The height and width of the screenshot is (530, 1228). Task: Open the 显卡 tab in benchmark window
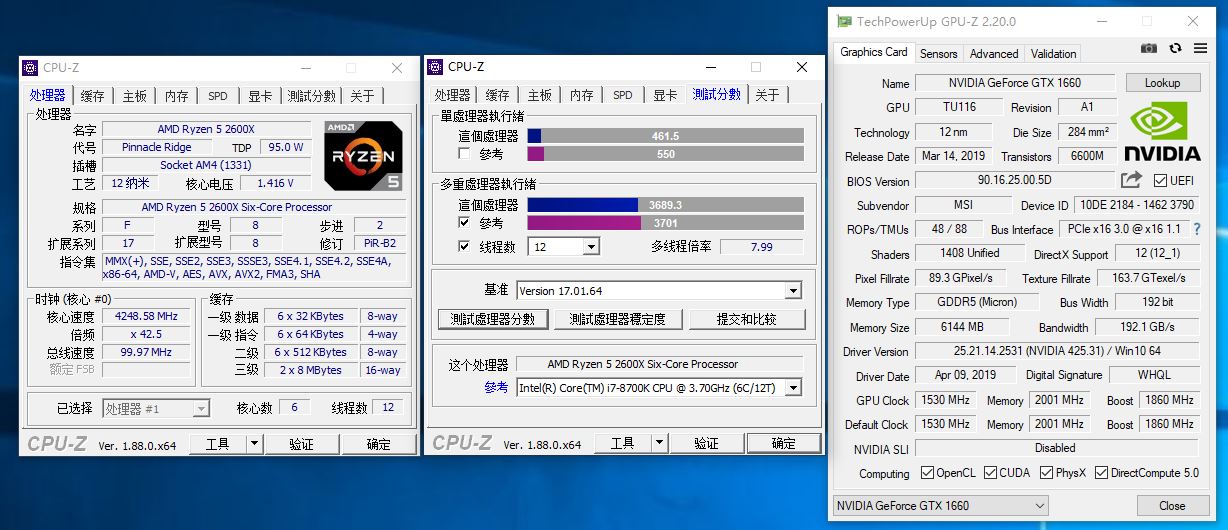[x=665, y=95]
